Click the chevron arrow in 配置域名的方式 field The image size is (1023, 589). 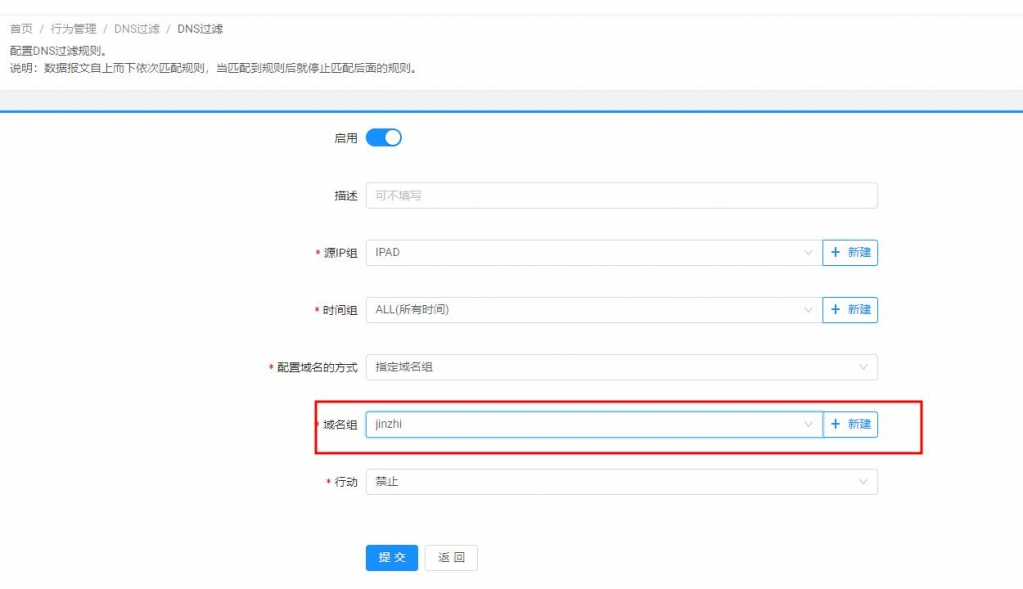pyautogui.click(x=863, y=367)
